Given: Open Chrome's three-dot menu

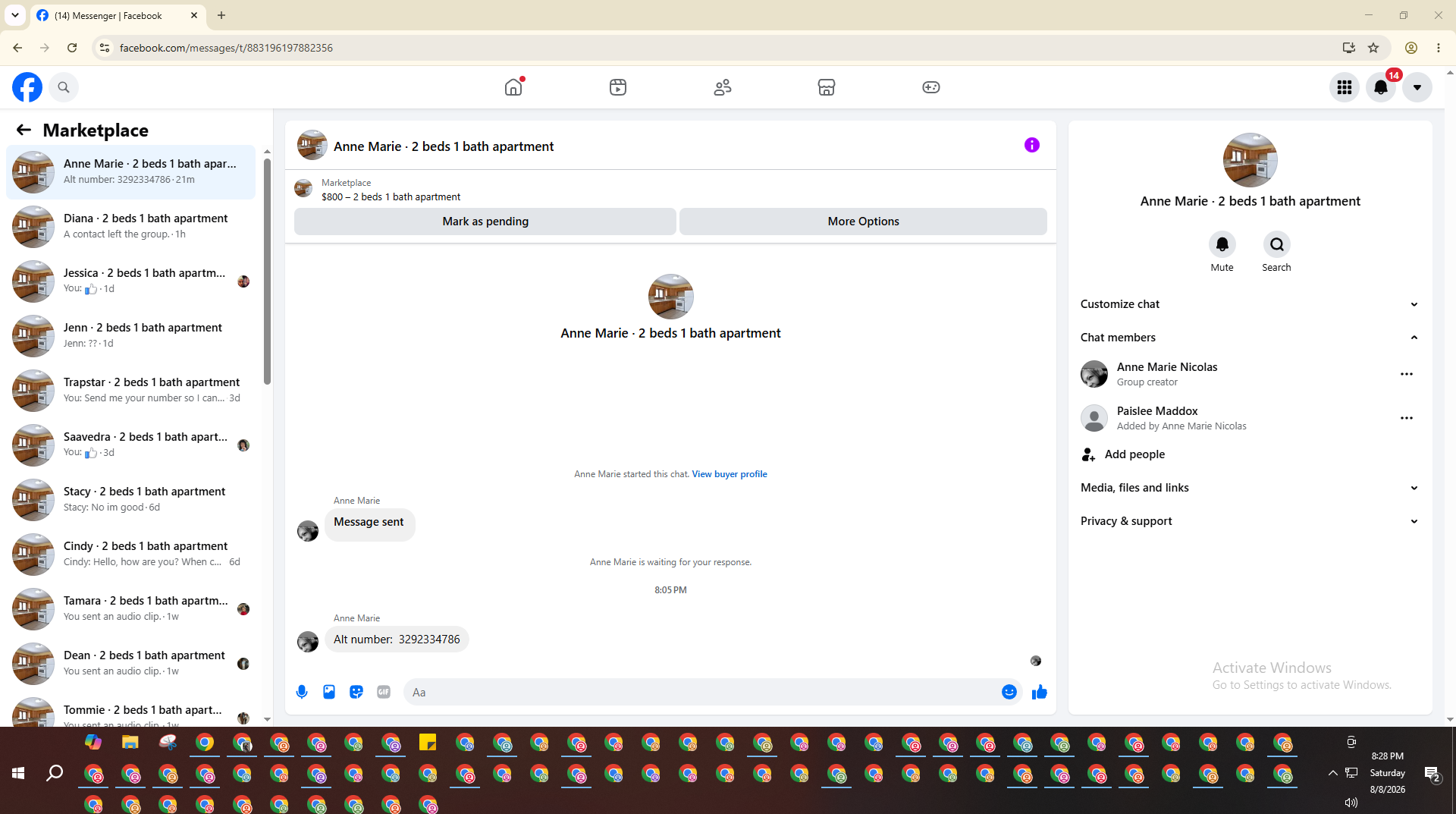Looking at the screenshot, I should click(1439, 48).
